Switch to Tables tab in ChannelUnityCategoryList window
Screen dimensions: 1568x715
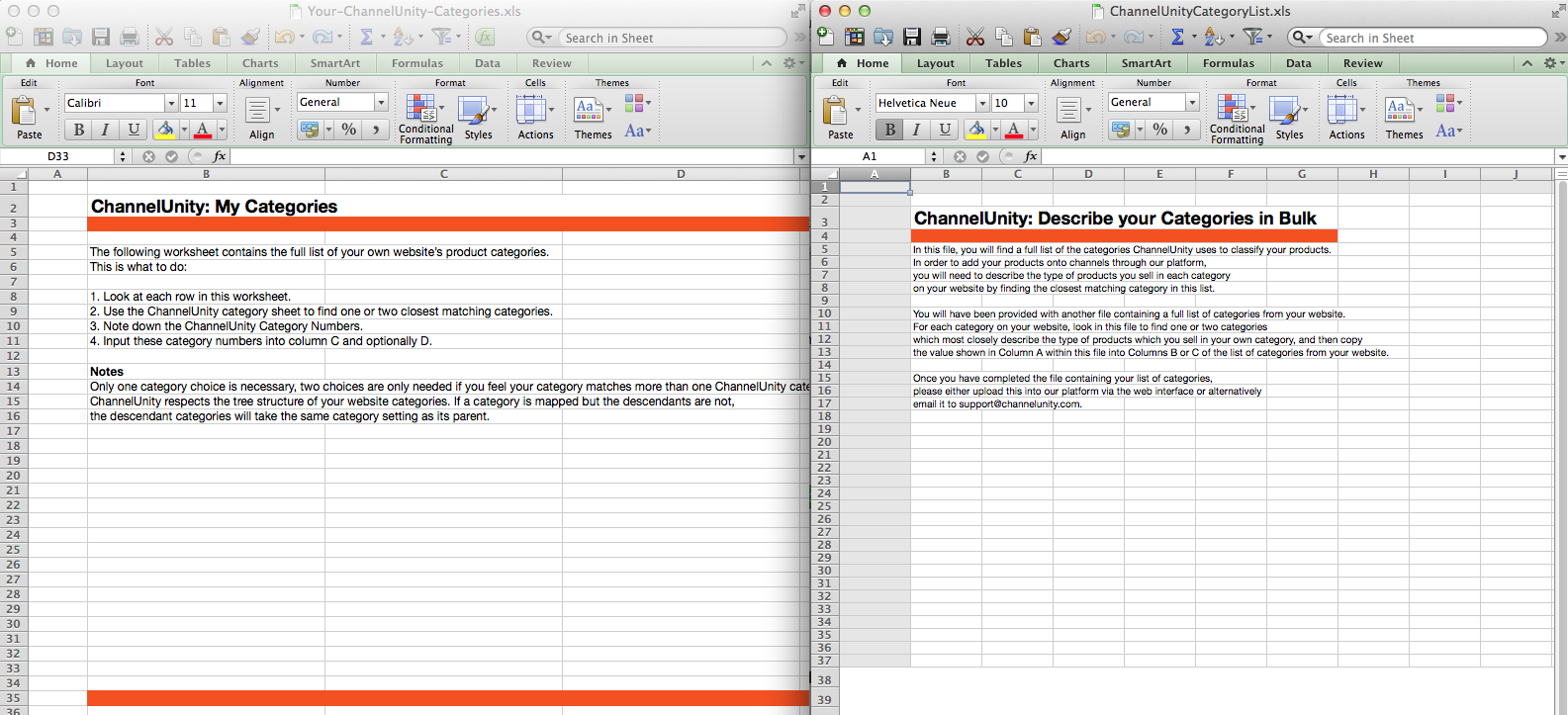click(x=1003, y=63)
